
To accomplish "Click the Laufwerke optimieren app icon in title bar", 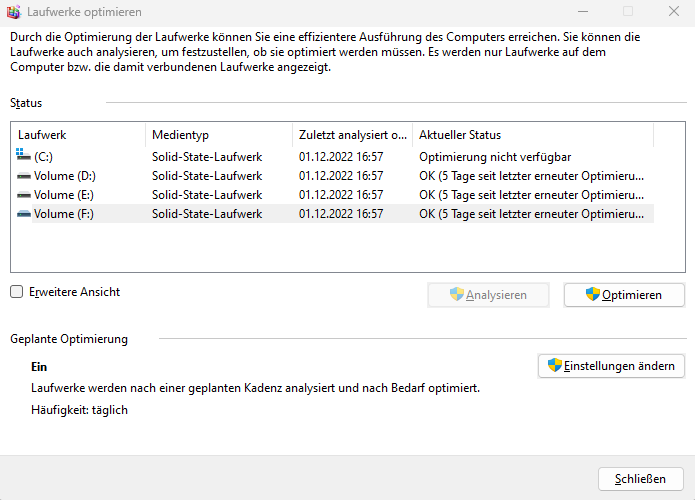I will tap(14, 12).
